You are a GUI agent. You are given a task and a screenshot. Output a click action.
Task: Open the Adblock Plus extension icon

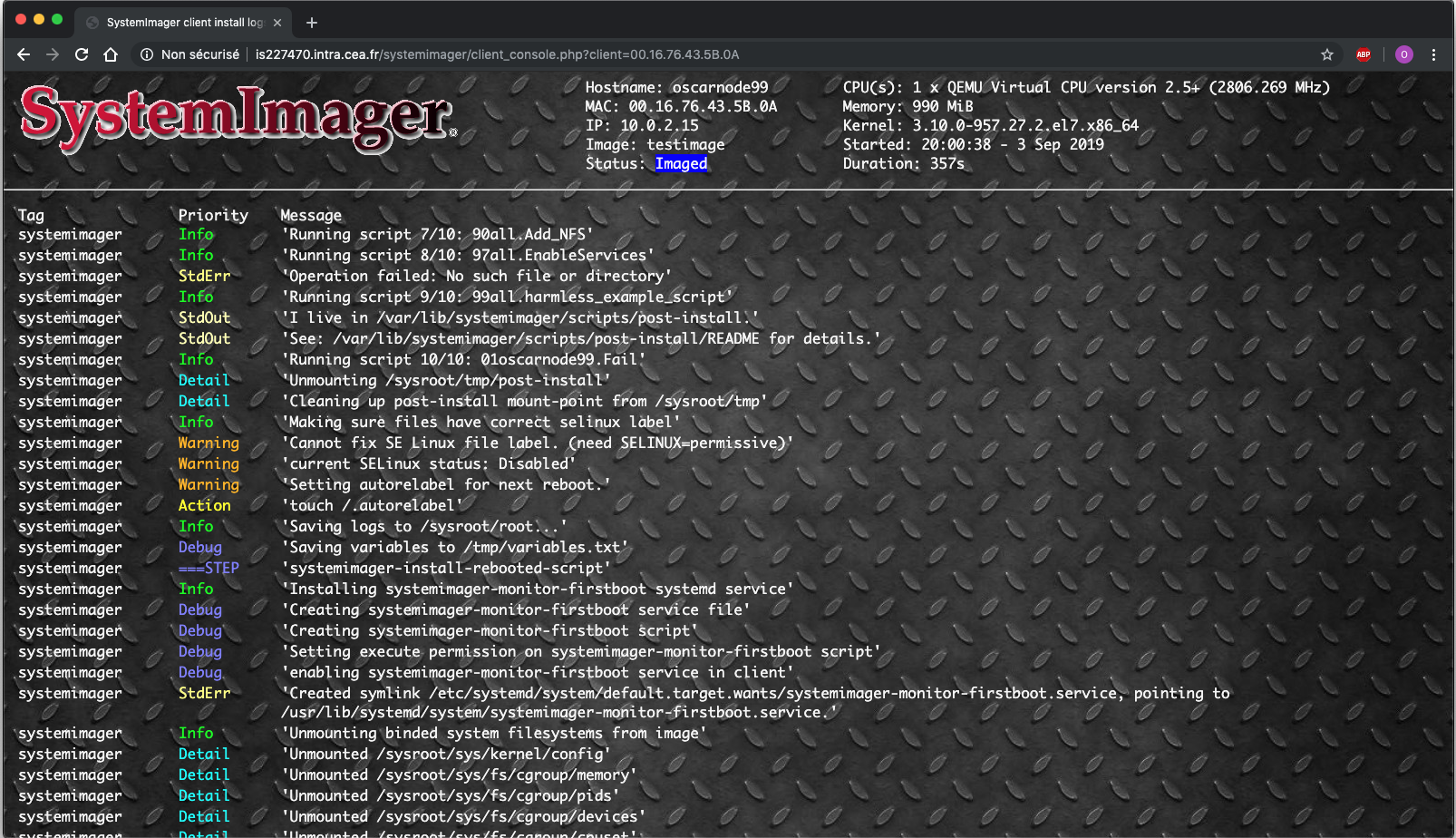click(1364, 54)
